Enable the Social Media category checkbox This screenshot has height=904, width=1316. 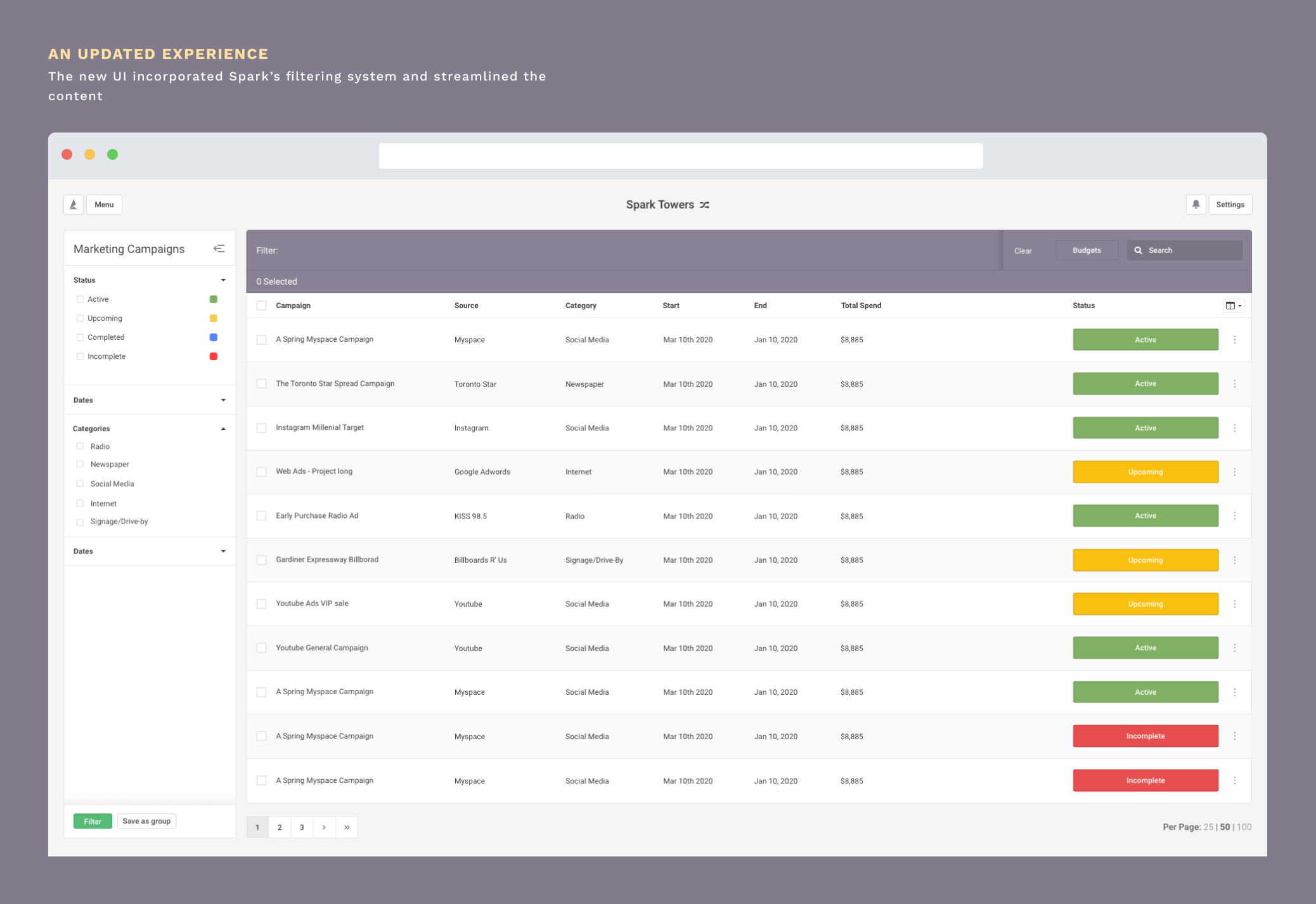80,484
